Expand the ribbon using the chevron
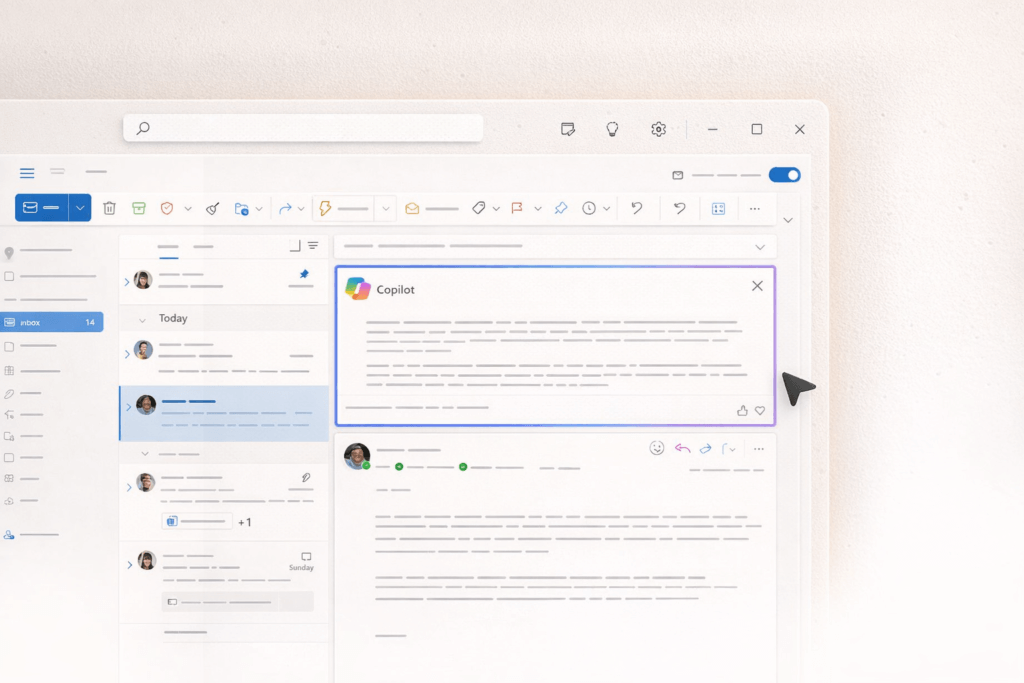 coord(788,220)
